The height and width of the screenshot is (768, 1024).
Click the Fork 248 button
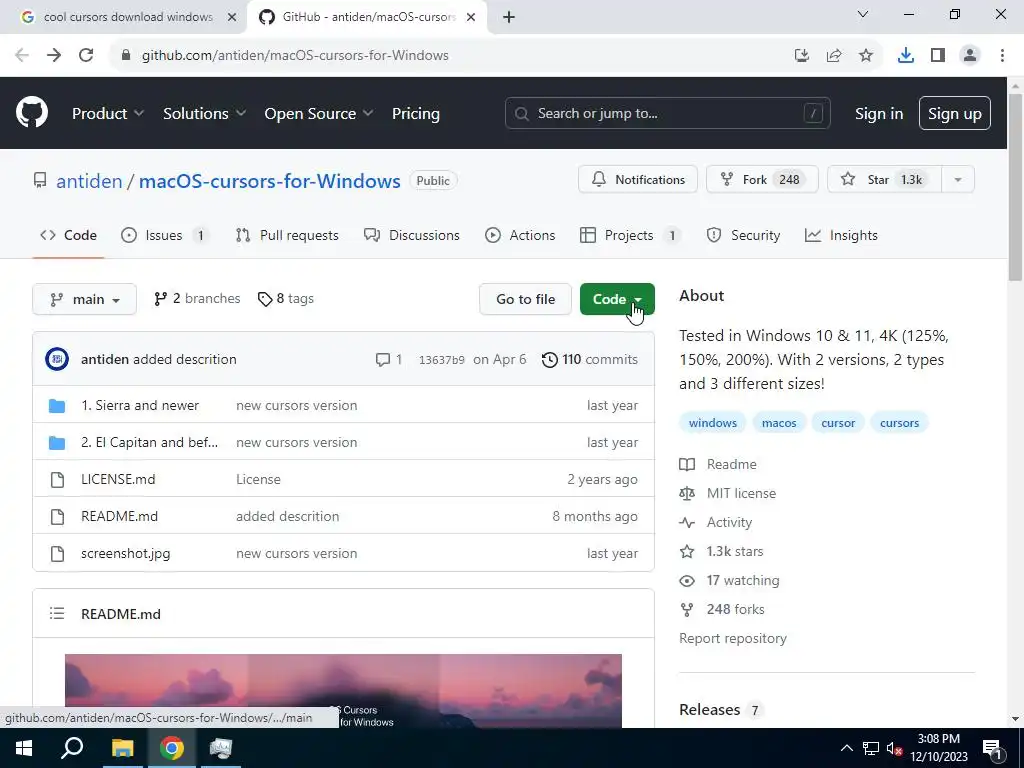(x=762, y=180)
